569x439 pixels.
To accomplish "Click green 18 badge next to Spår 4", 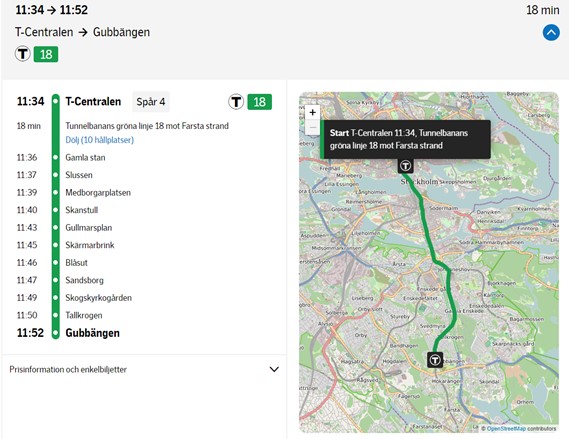I will [259, 102].
